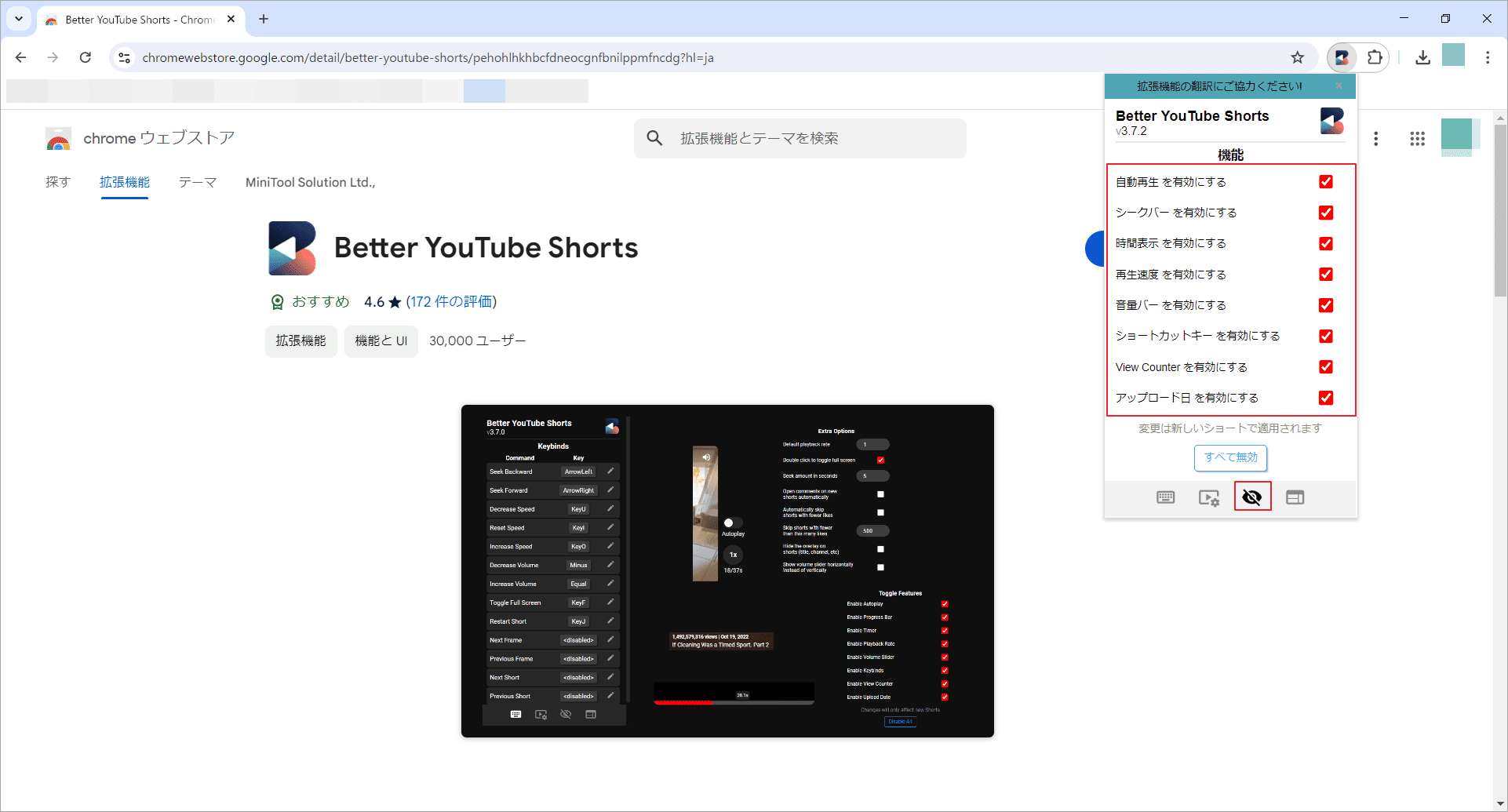The width and height of the screenshot is (1508, 812).
Task: Open a new browser tab
Action: 264,19
